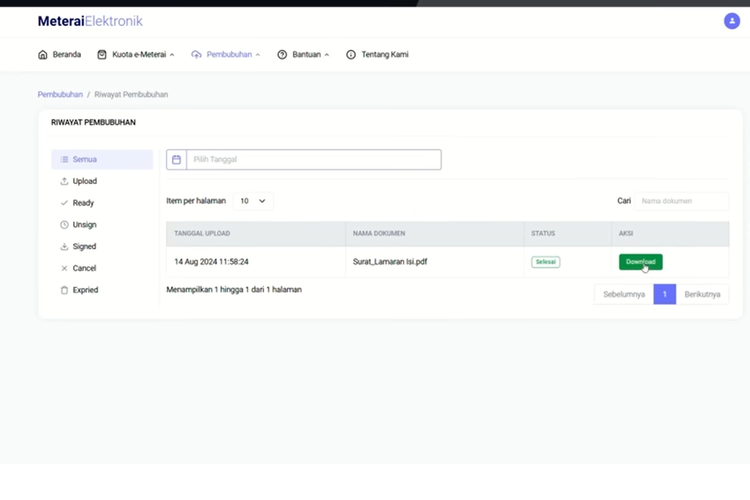This screenshot has height=500, width=750.
Task: Click the Pembubuhan breadcrumb link
Action: click(60, 94)
